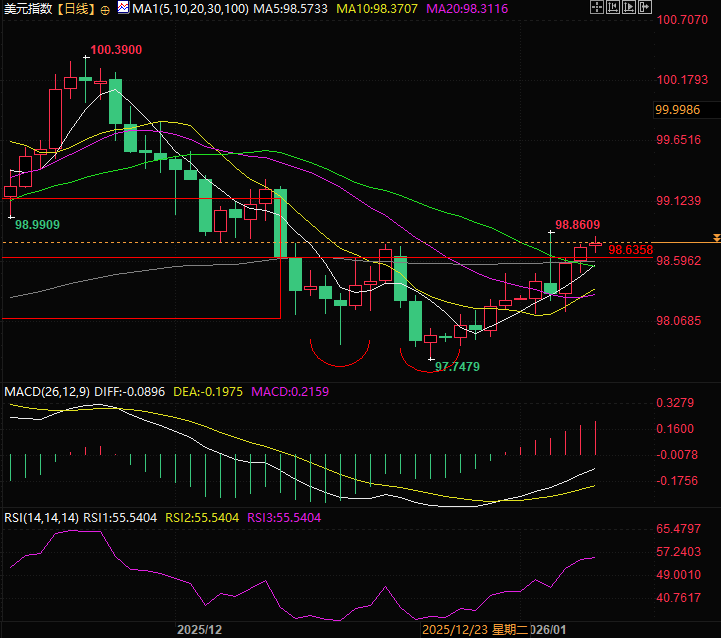Click the crosshair cursor icon in chart toolbar

(x=596, y=7)
